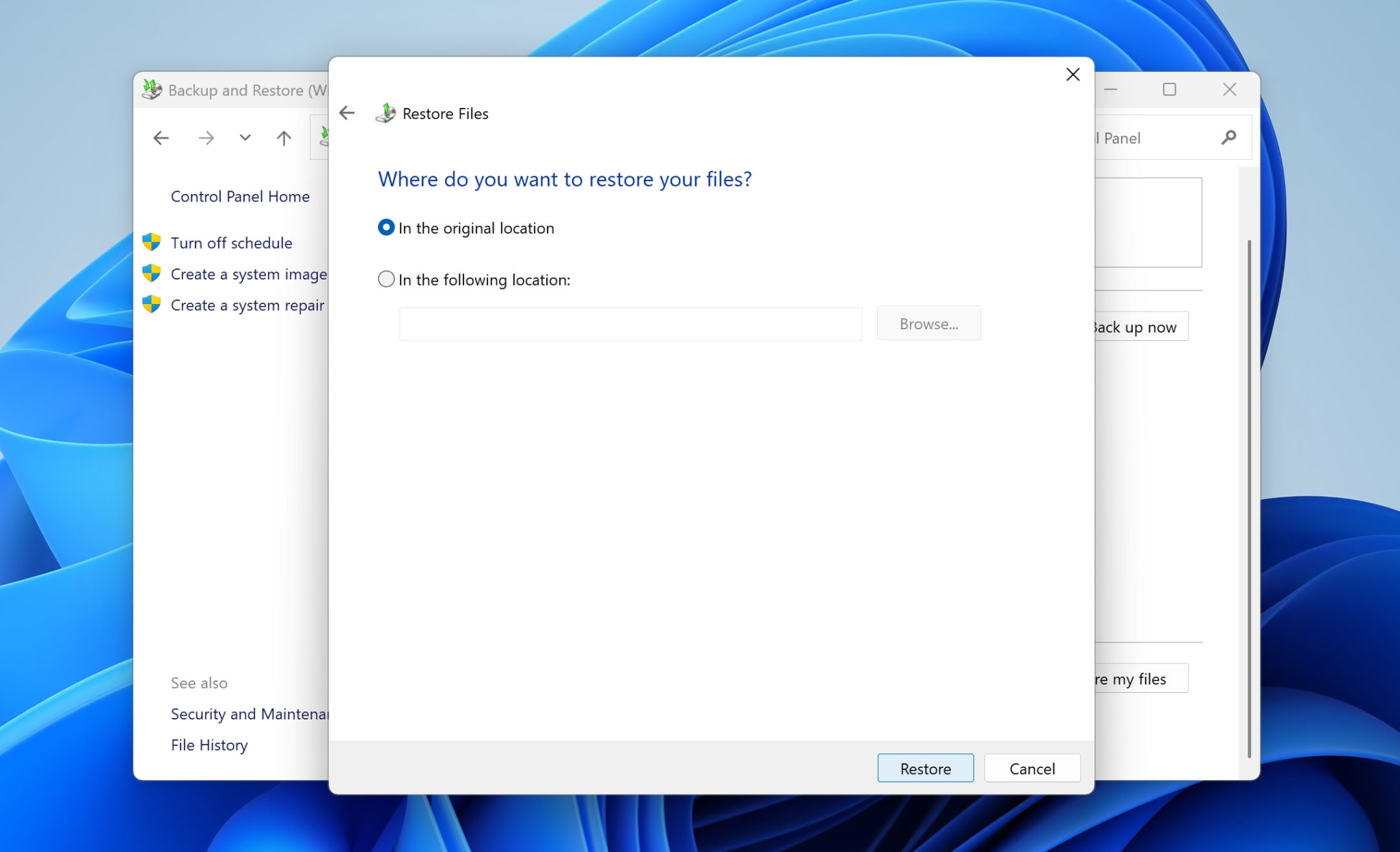Select In the following location option
This screenshot has height=852, width=1400.
coord(386,279)
